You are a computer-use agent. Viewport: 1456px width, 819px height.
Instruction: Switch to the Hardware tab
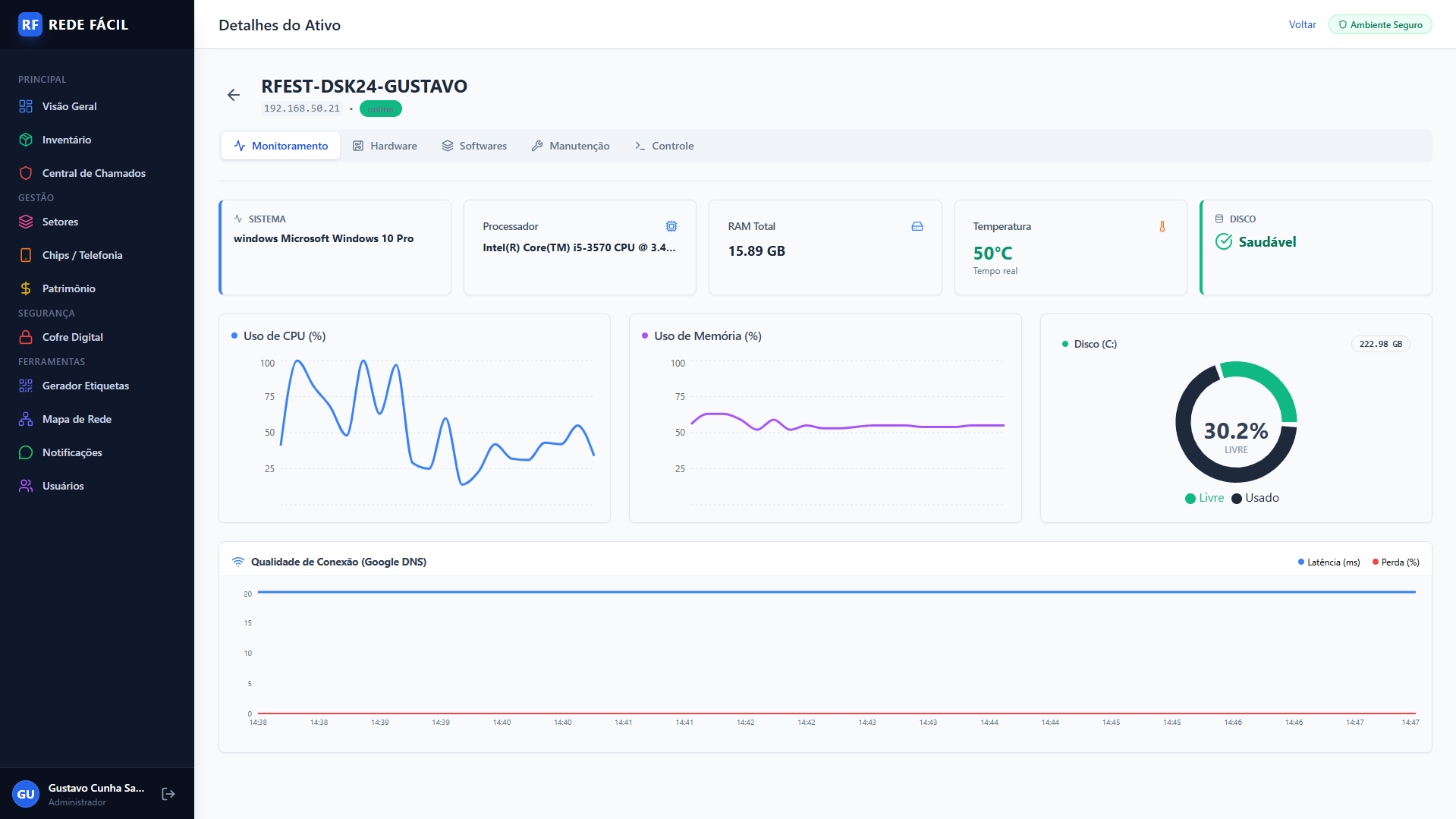point(385,146)
